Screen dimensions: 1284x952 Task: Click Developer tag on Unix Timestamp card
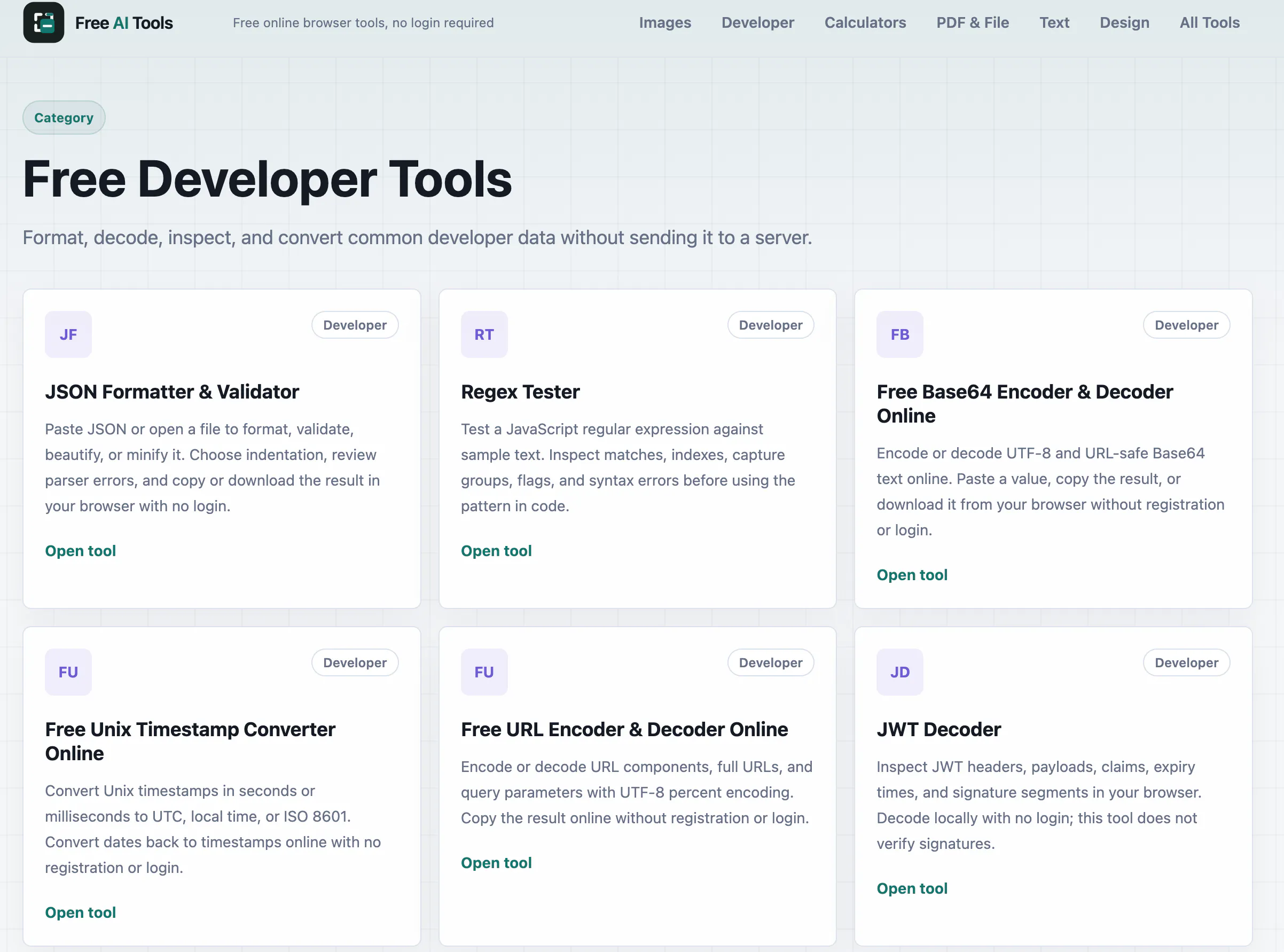(355, 662)
